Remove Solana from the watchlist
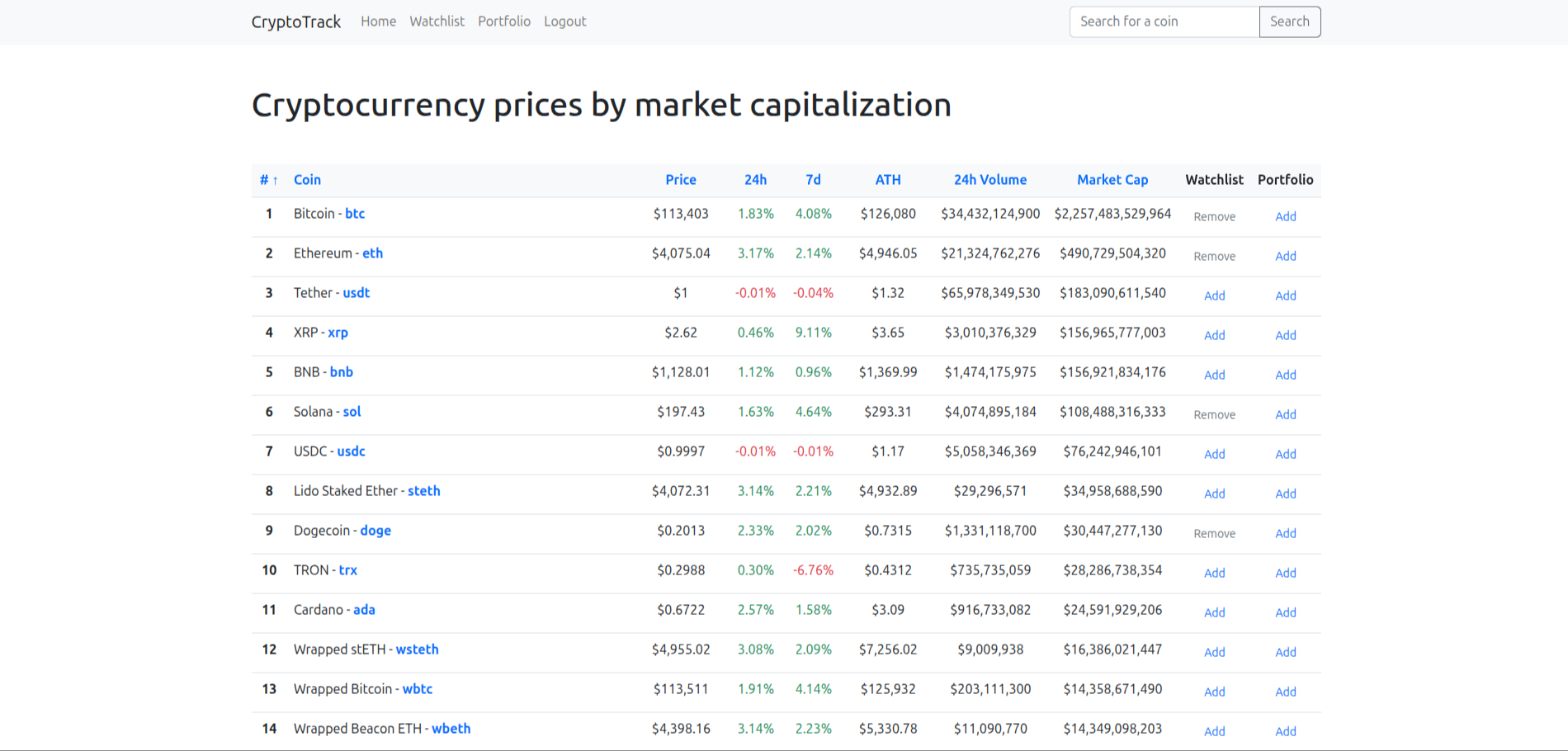1568x751 pixels. click(x=1214, y=414)
